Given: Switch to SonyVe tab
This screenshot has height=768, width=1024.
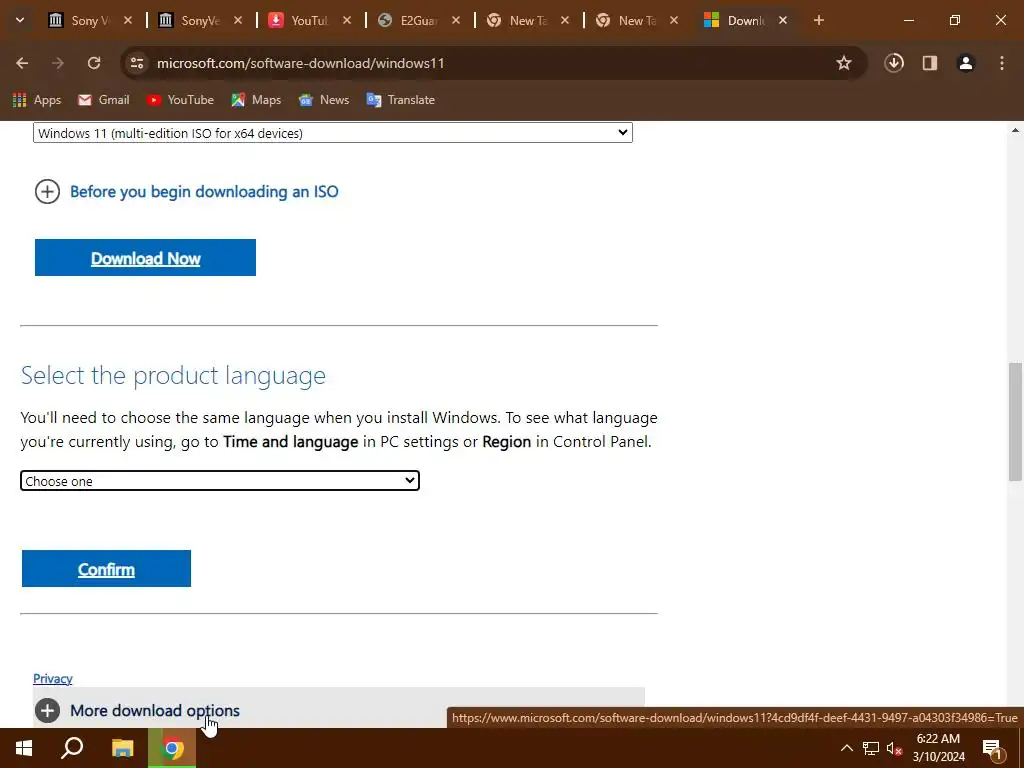Looking at the screenshot, I should 191,20.
